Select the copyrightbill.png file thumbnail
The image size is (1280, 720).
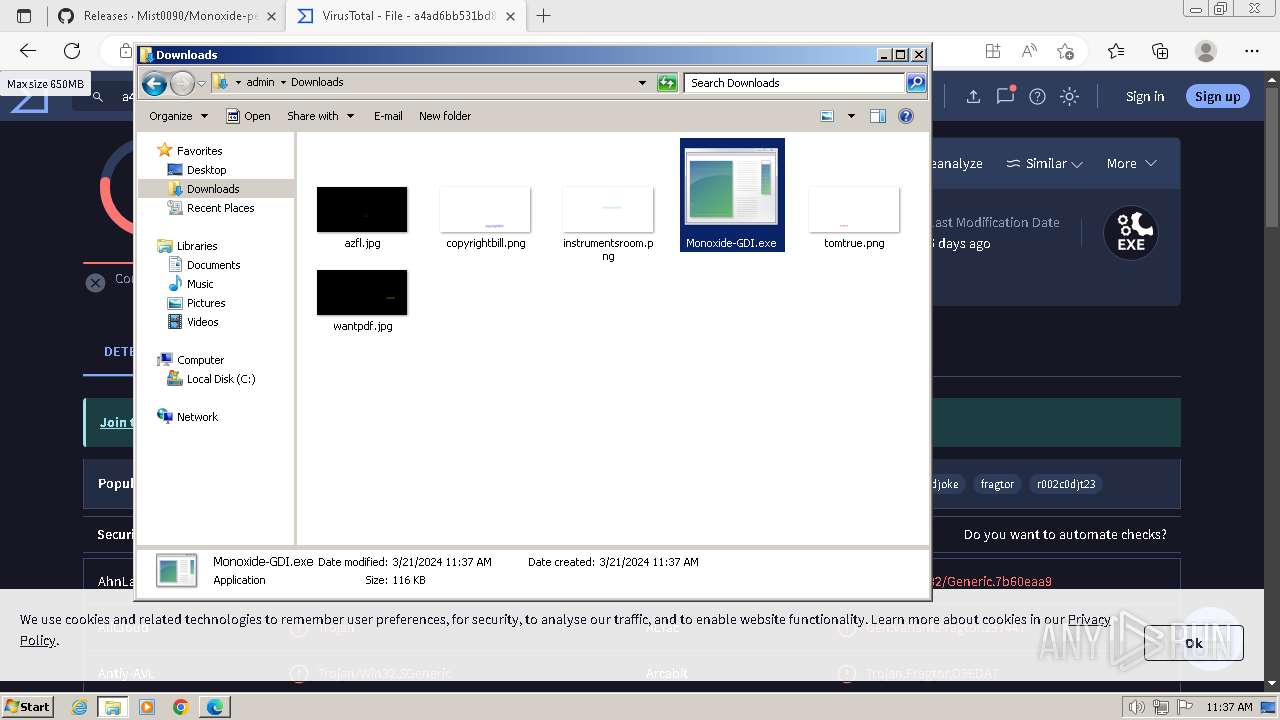485,210
